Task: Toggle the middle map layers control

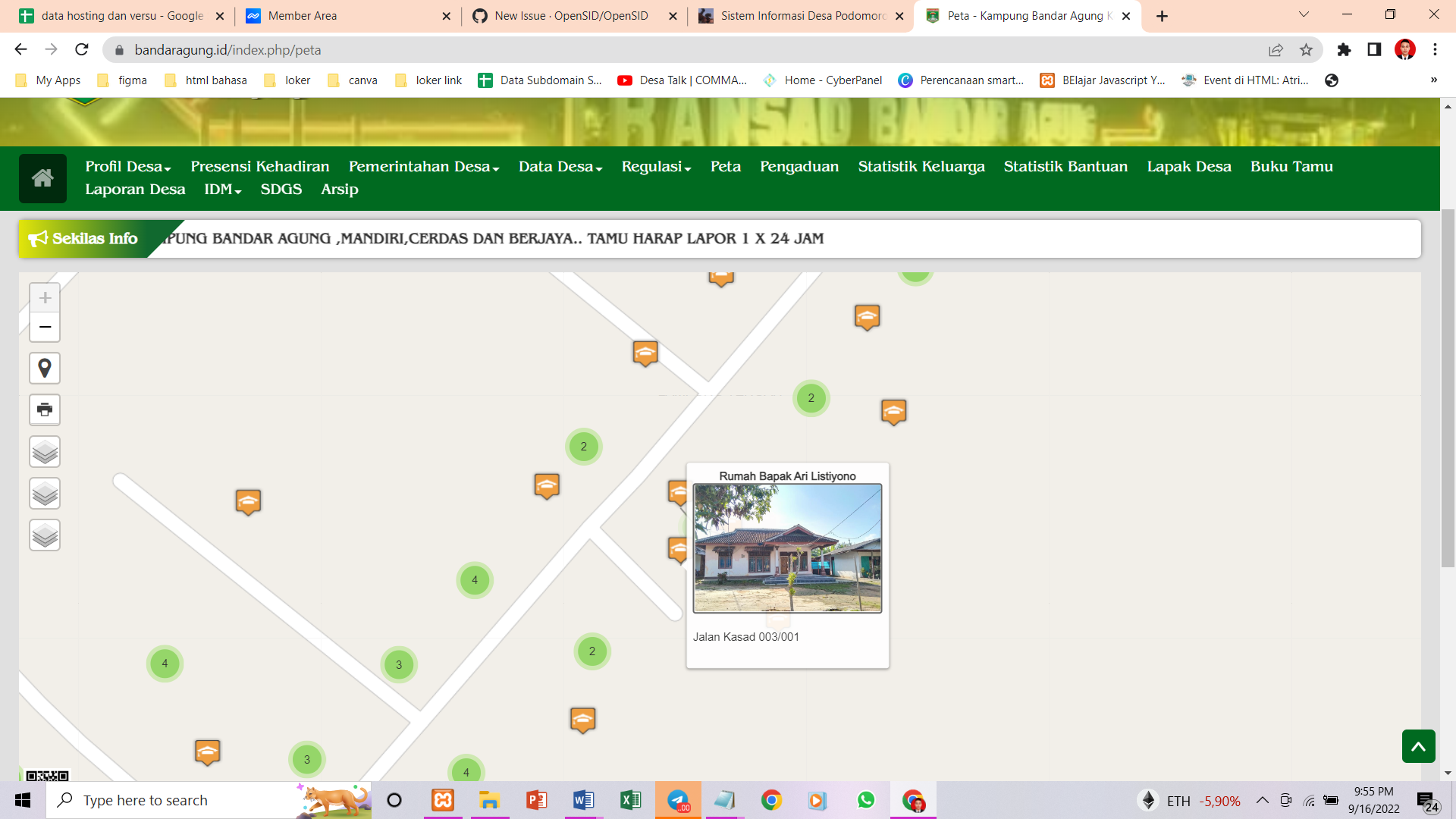Action: [45, 493]
